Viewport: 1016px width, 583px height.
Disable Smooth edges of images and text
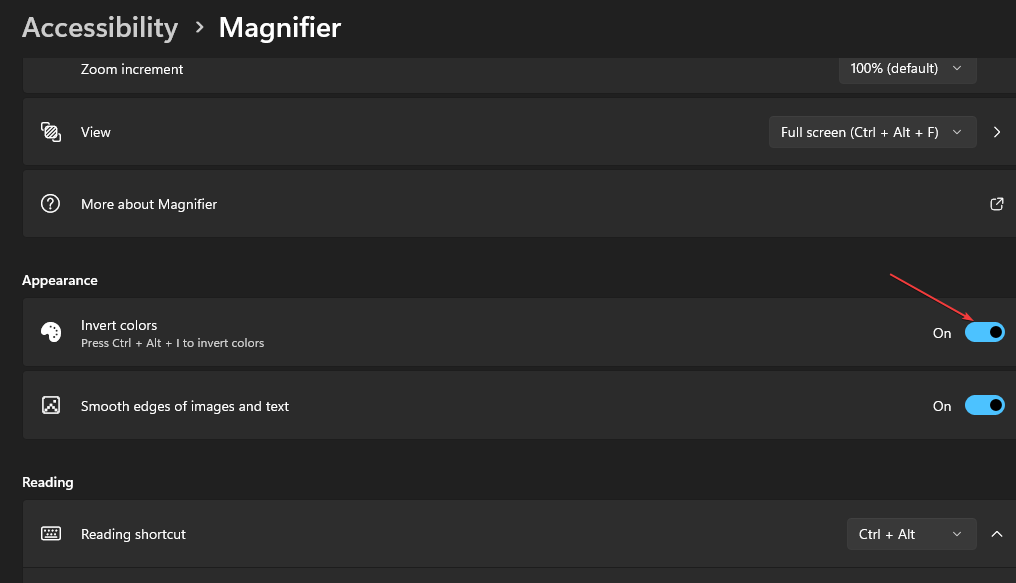984,406
